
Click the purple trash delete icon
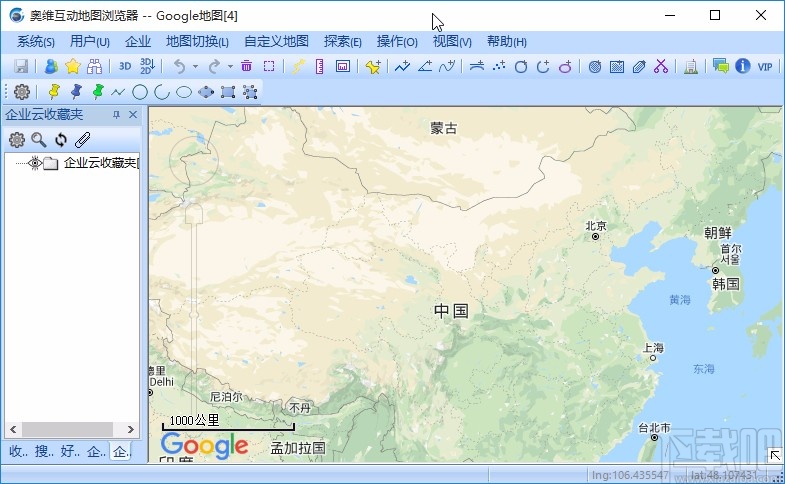[246, 66]
